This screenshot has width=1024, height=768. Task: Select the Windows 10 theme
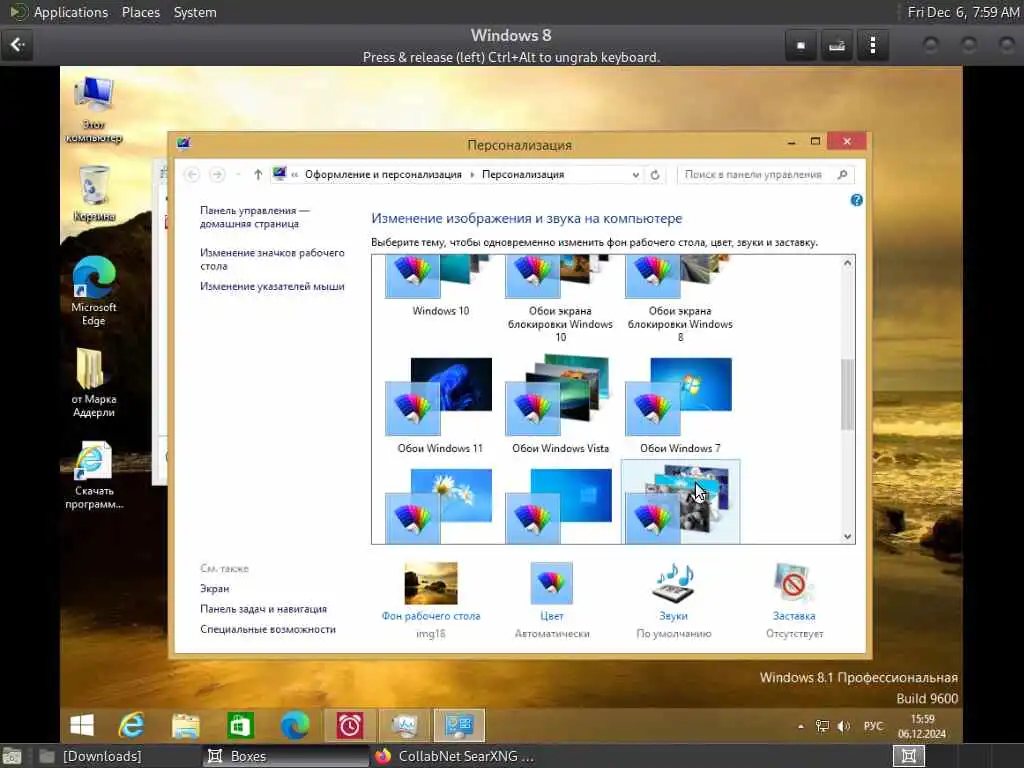pyautogui.click(x=440, y=286)
